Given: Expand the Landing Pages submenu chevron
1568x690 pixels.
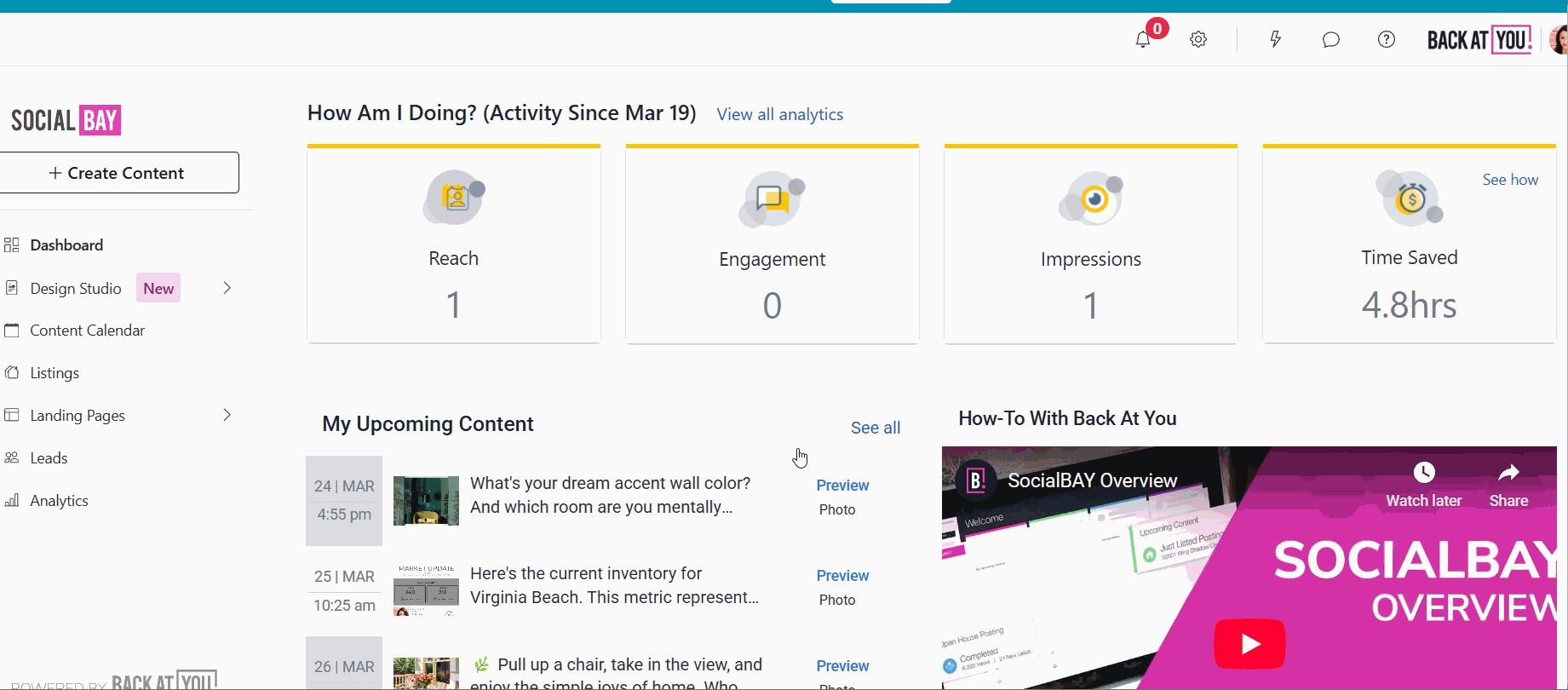Looking at the screenshot, I should (227, 415).
